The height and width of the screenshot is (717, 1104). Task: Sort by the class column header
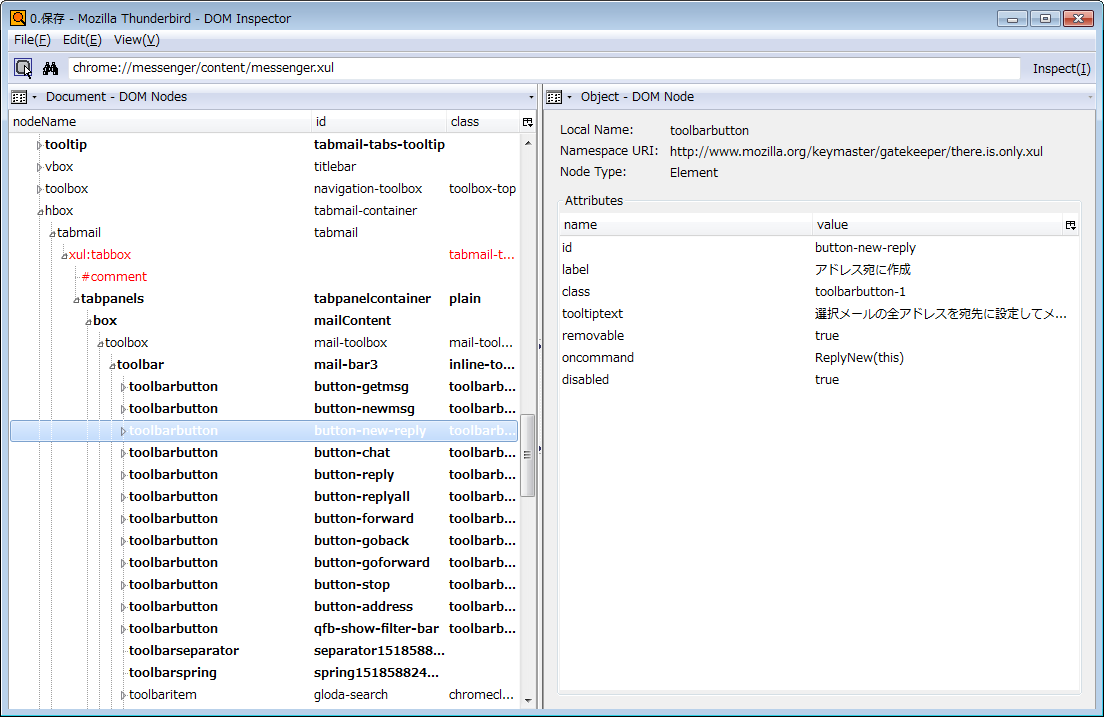(484, 122)
